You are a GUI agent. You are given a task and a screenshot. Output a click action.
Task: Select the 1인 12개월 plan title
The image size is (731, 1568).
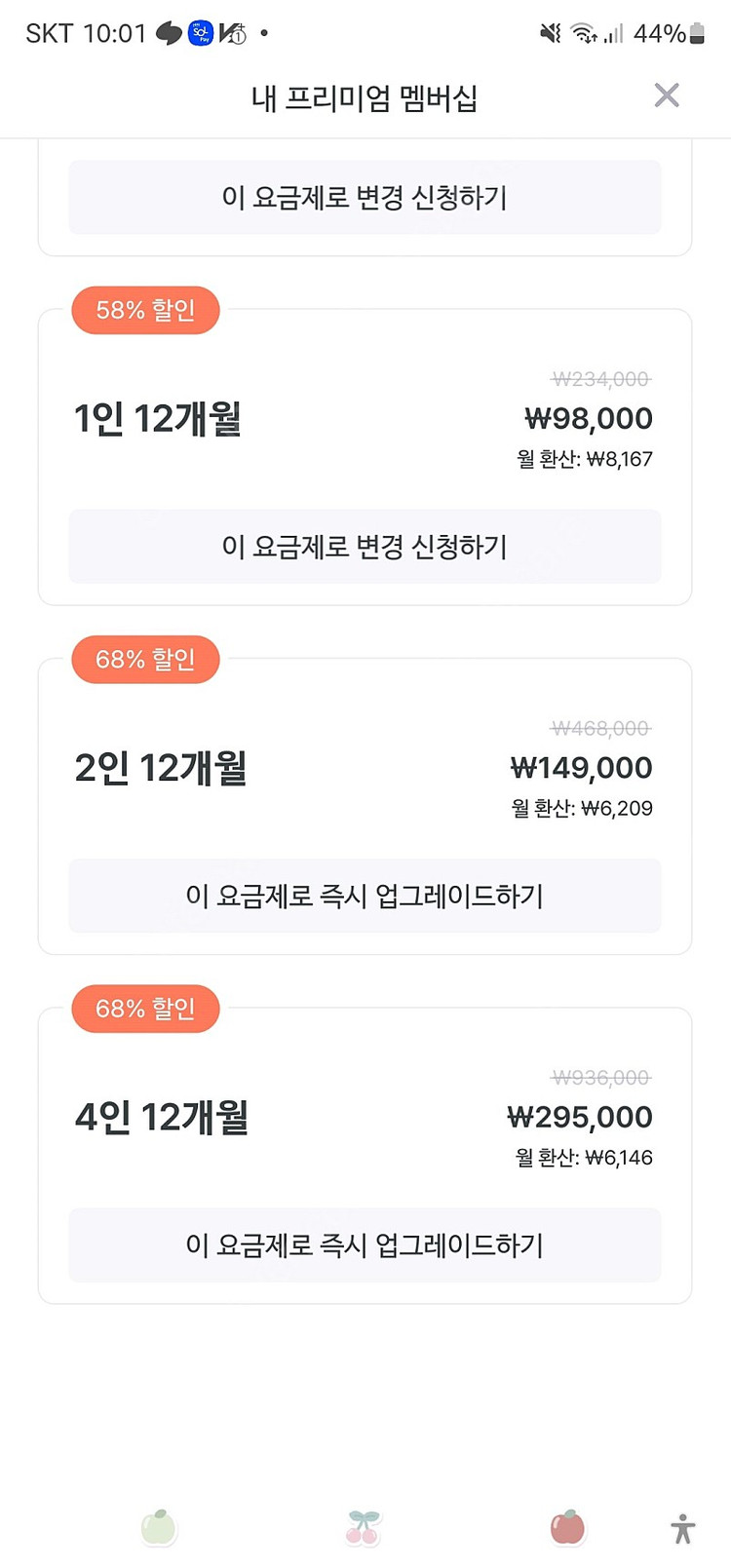(x=158, y=419)
